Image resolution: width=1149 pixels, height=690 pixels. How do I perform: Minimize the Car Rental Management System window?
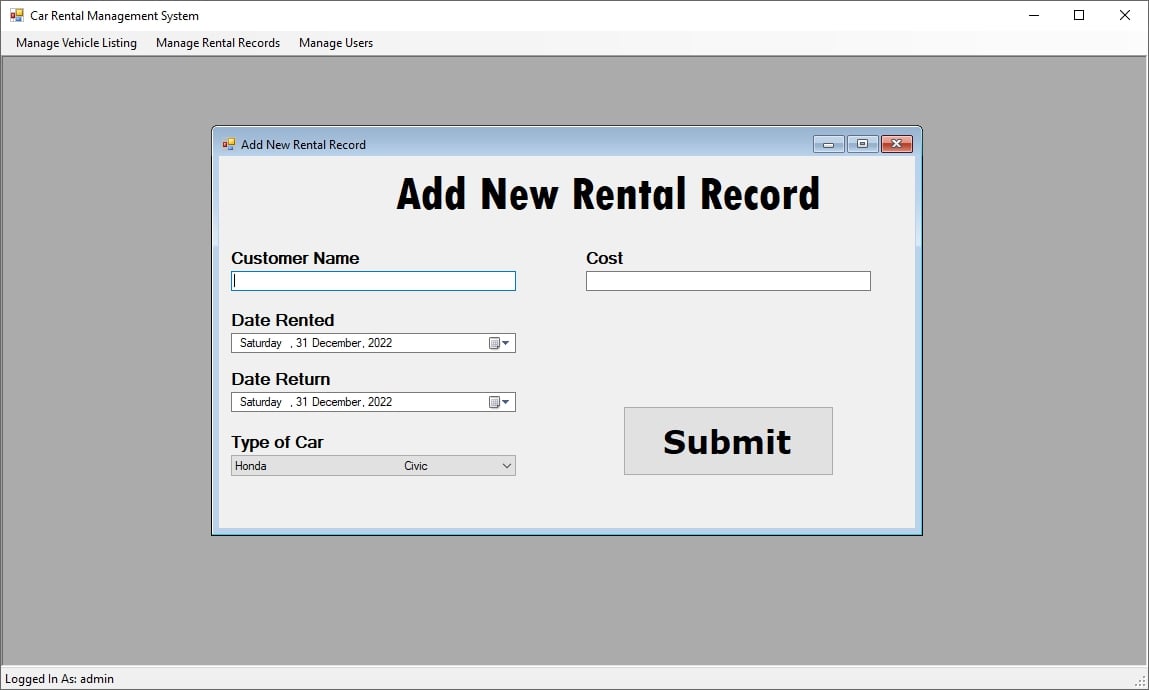coord(1034,15)
